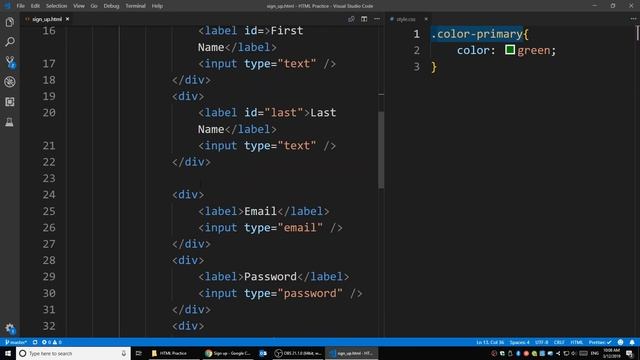Open the Help menu
This screenshot has height=360, width=640.
tap(157, 6)
